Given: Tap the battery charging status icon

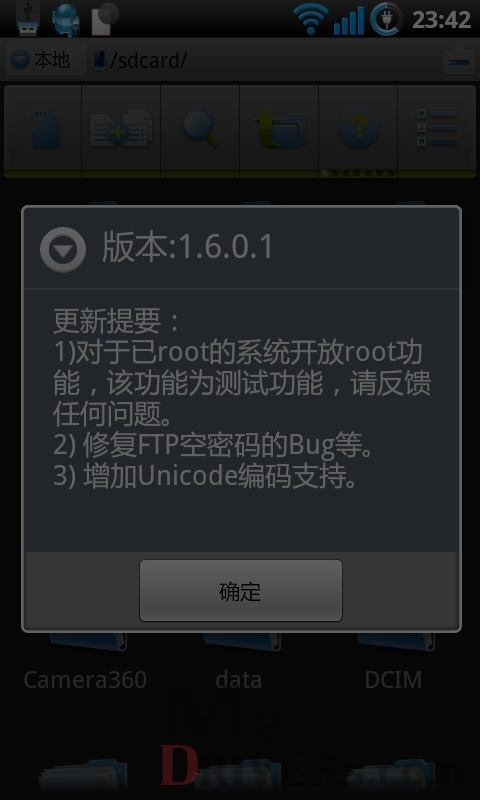Looking at the screenshot, I should 386,19.
